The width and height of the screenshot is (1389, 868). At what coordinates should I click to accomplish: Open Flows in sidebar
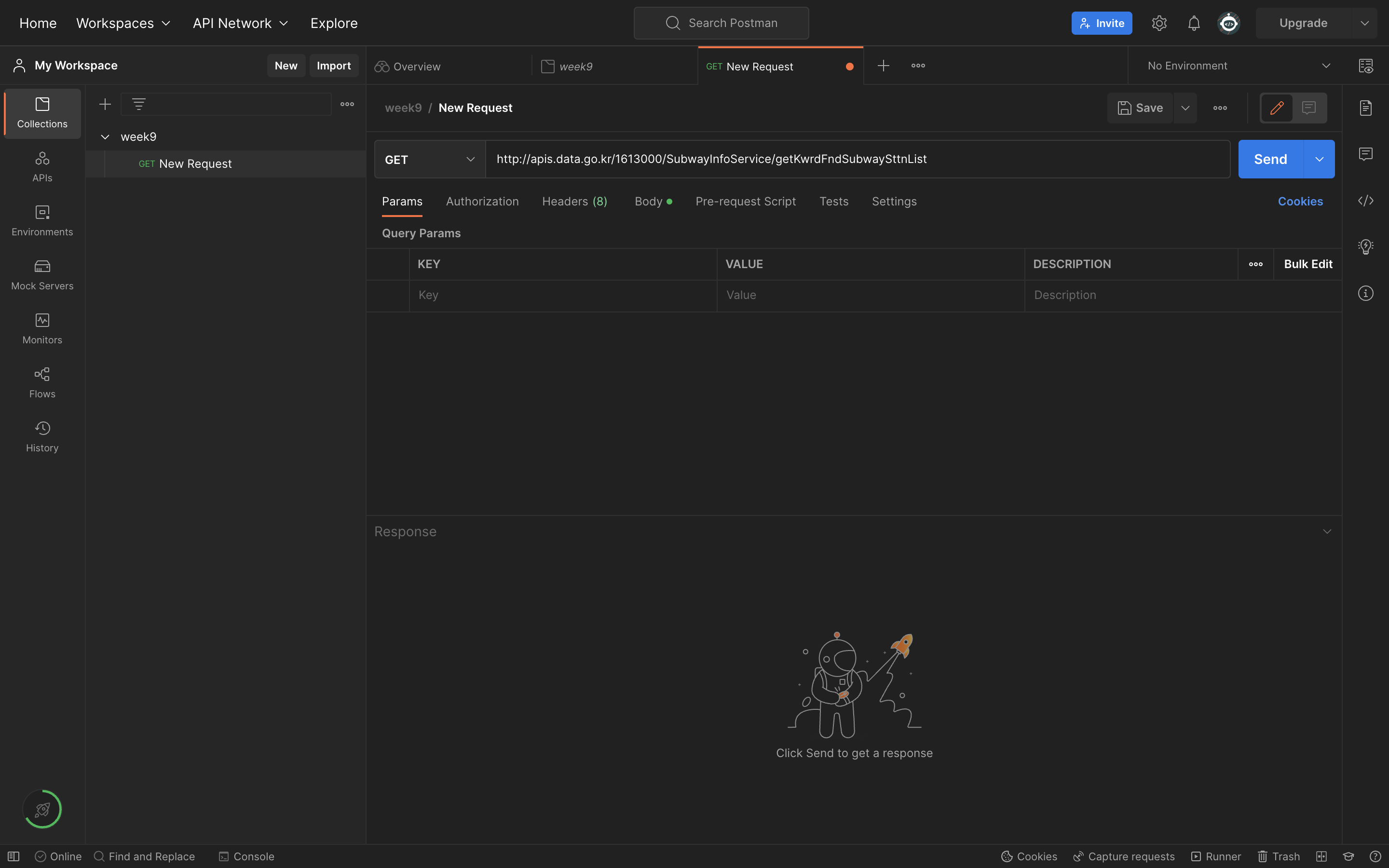point(42,382)
